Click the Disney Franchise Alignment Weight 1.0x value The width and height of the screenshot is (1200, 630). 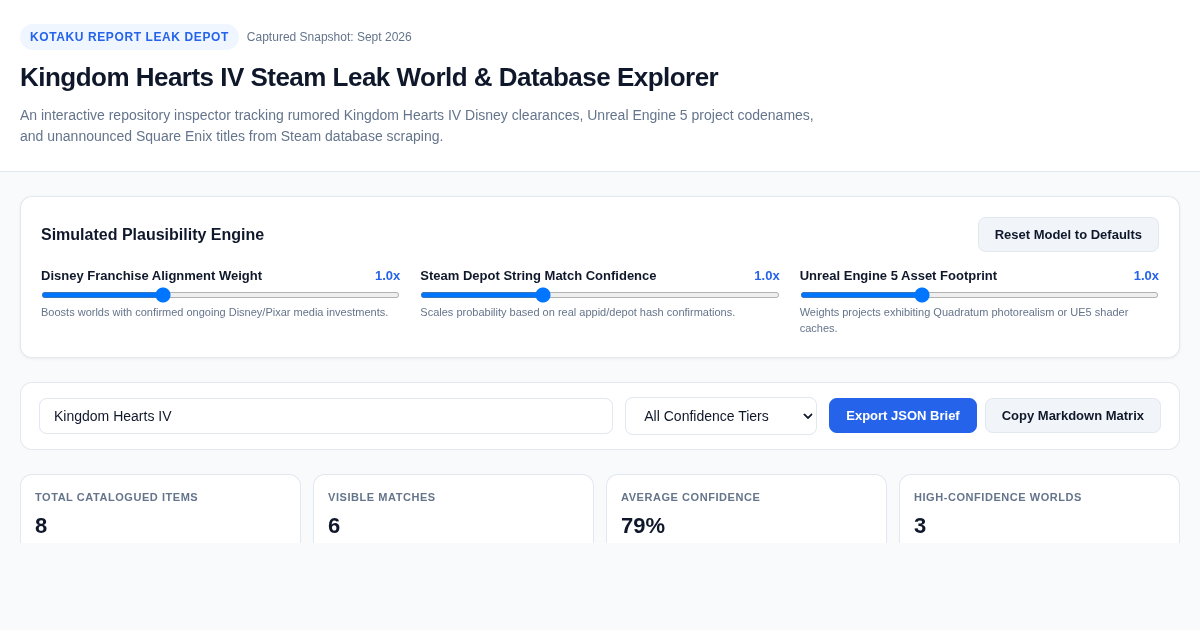[x=387, y=276]
